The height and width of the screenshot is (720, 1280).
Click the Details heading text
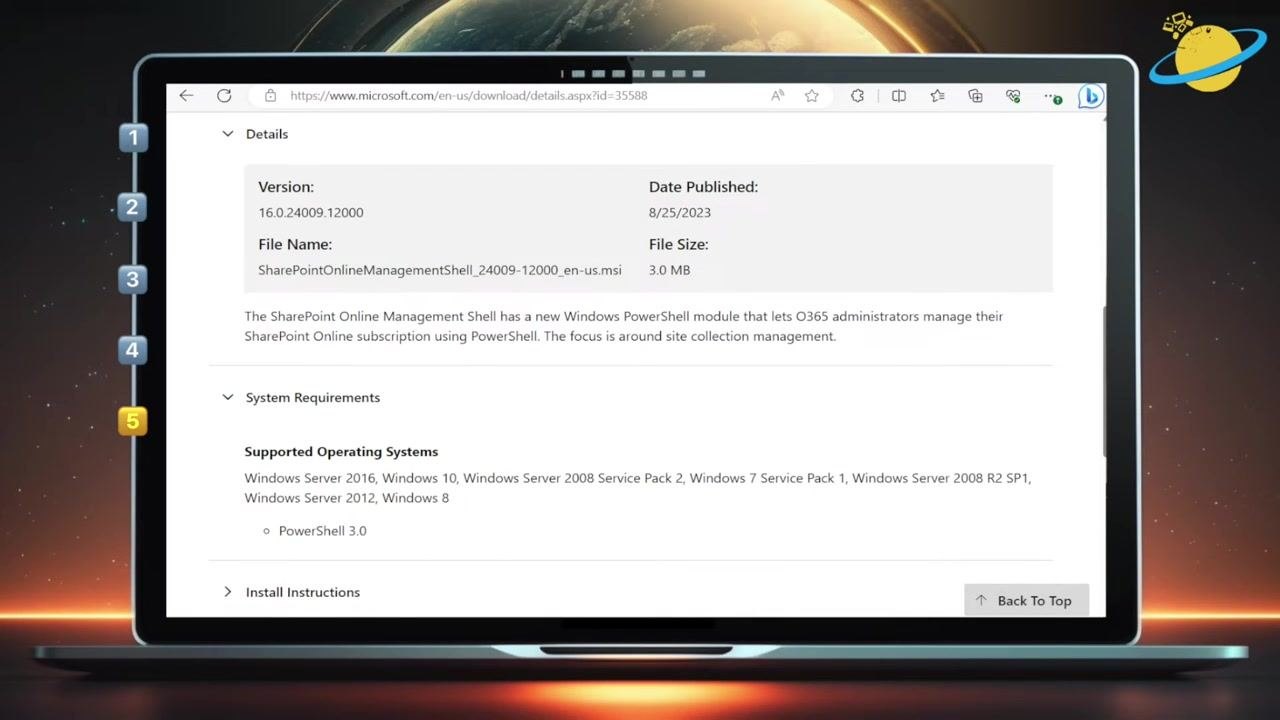tap(267, 134)
